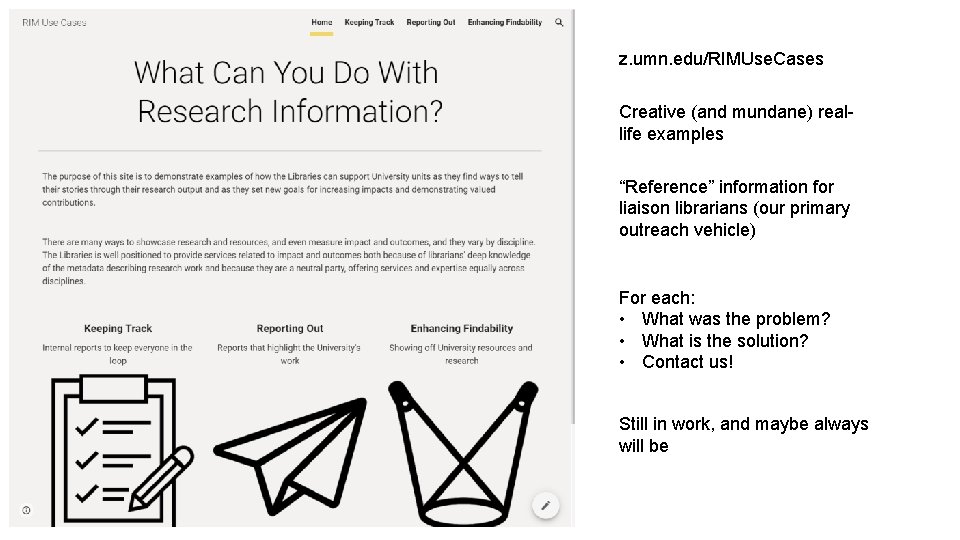Click the pencil edit floating button
The image size is (960, 540).
click(546, 505)
